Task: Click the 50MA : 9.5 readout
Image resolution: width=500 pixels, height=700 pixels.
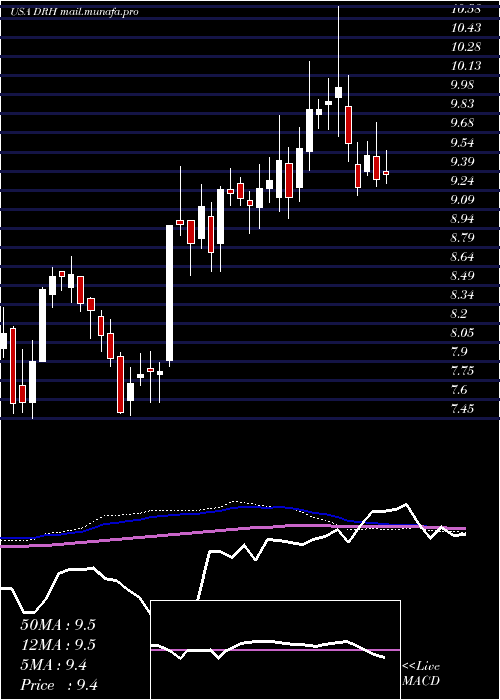Action: (58, 625)
